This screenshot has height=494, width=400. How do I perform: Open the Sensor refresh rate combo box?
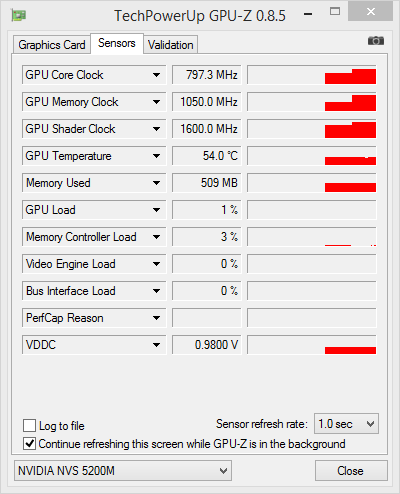[x=346, y=424]
